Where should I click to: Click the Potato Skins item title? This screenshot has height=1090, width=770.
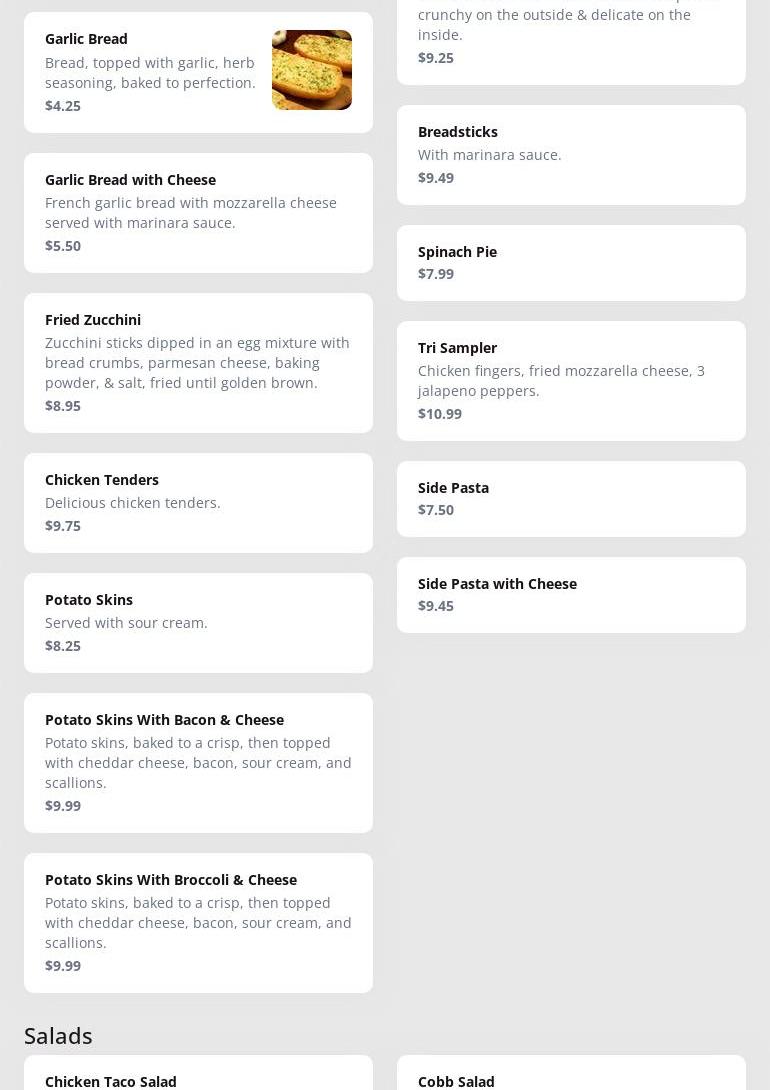[x=89, y=600]
